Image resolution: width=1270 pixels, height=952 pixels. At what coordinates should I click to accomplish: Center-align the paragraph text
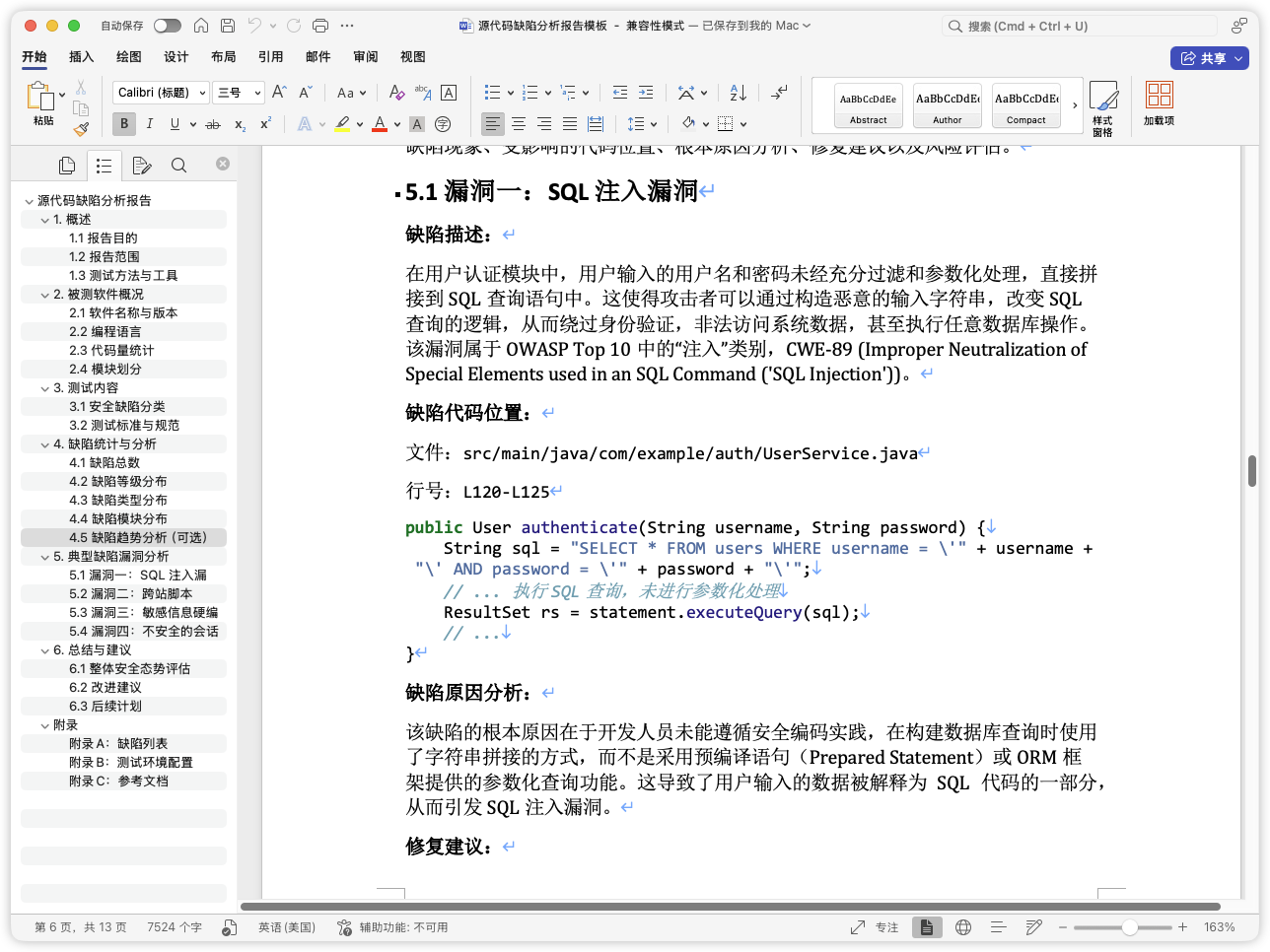[519, 124]
